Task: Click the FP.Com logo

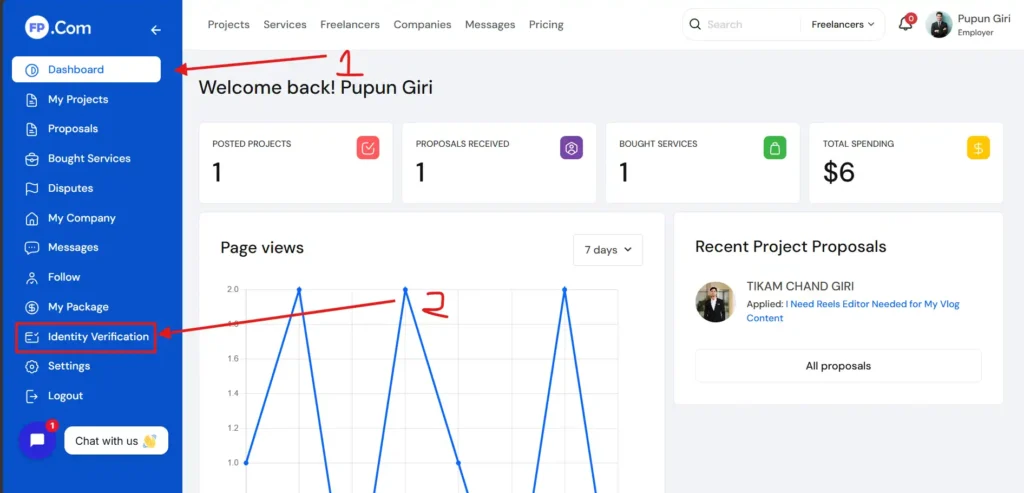Action: coord(58,29)
